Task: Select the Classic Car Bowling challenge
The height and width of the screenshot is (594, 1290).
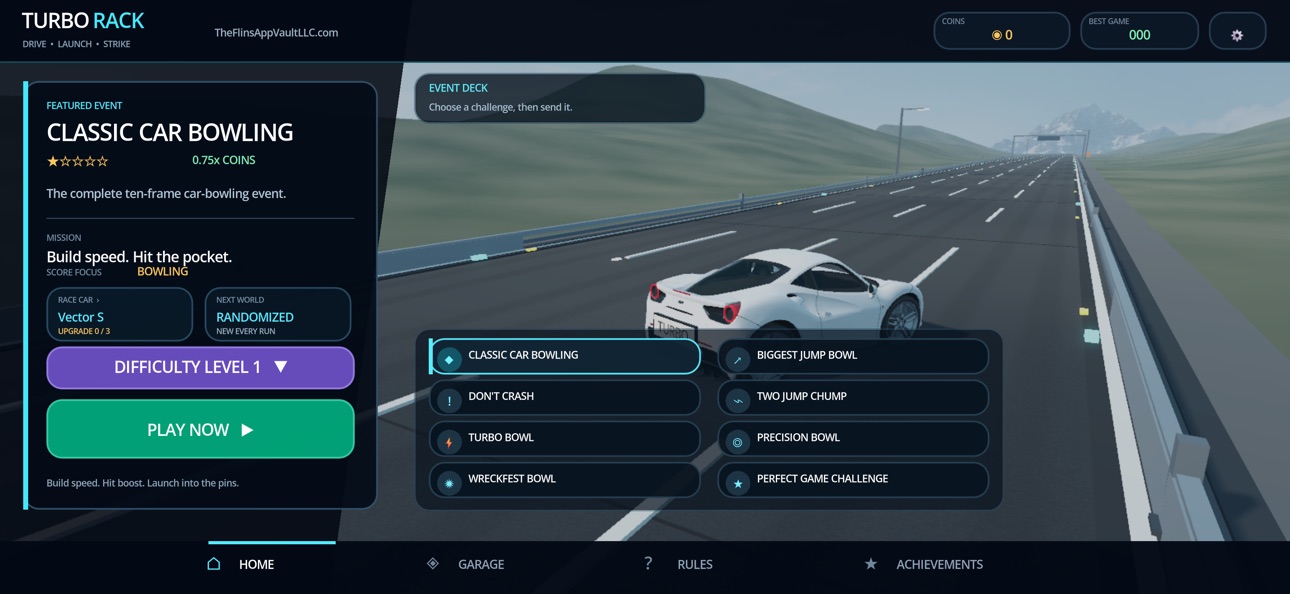Action: 565,356
